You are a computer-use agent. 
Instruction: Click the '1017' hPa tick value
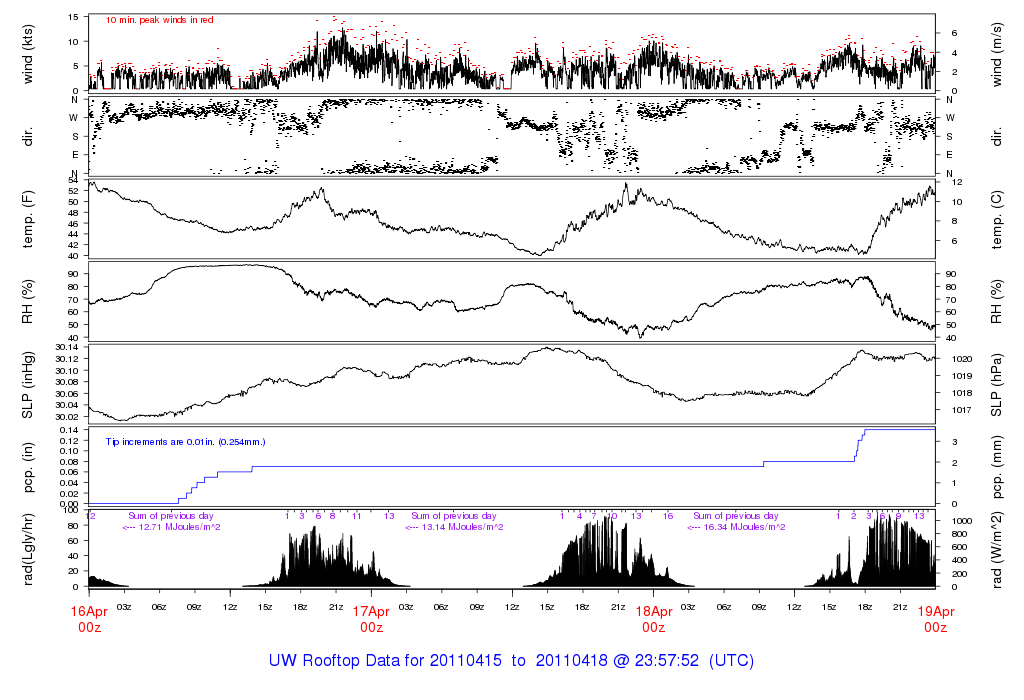pos(962,410)
